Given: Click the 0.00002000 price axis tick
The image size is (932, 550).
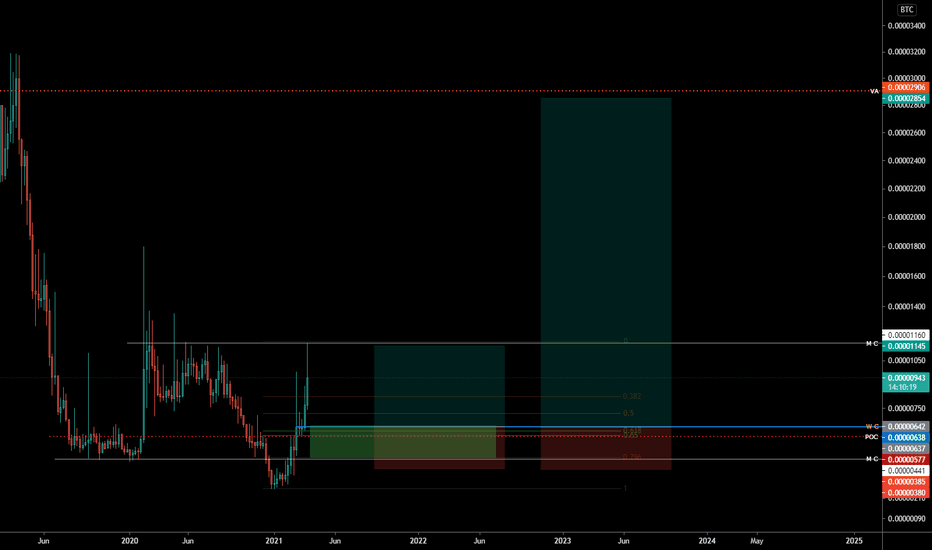Looking at the screenshot, I should [x=906, y=217].
